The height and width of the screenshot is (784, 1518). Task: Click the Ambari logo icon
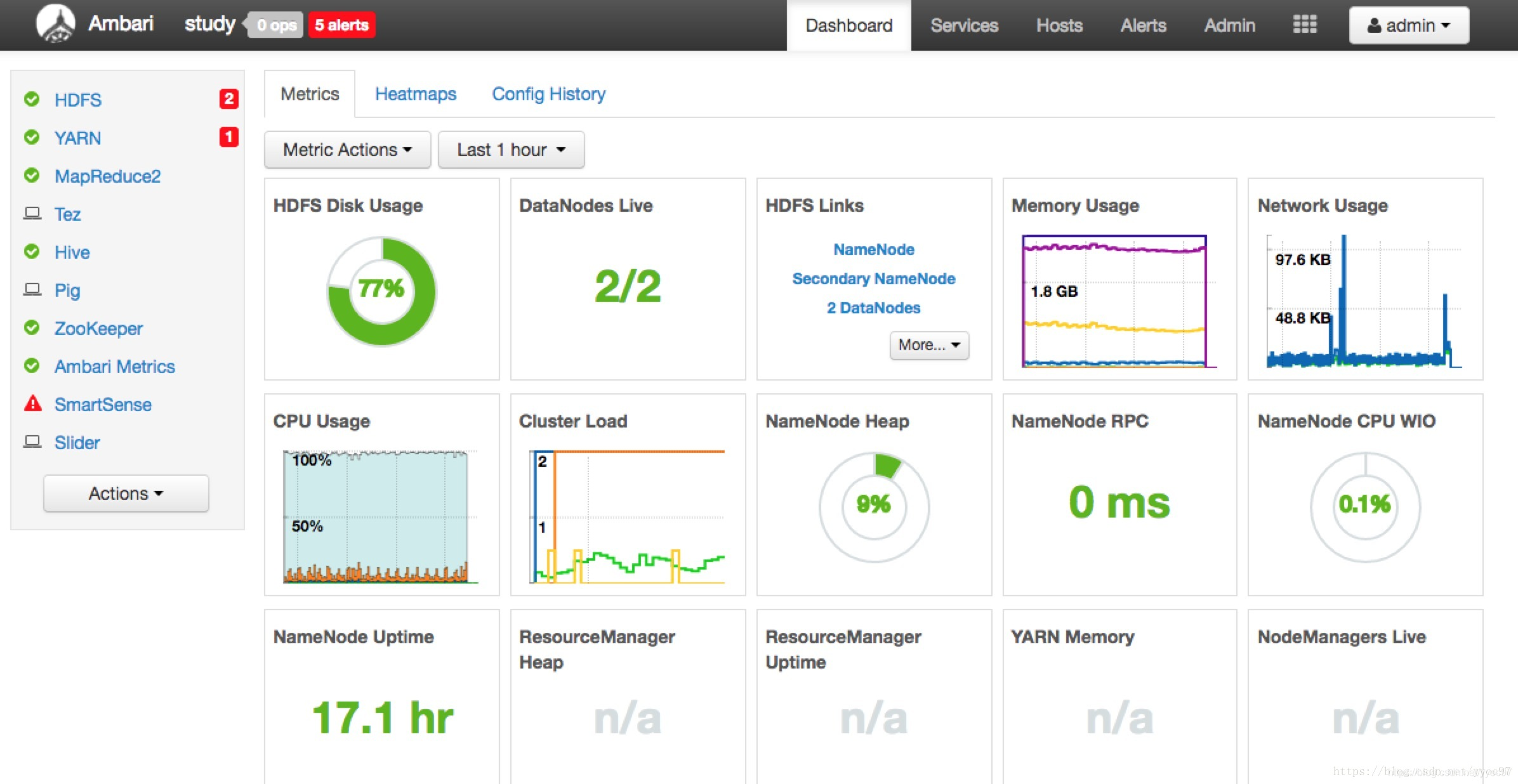(55, 24)
